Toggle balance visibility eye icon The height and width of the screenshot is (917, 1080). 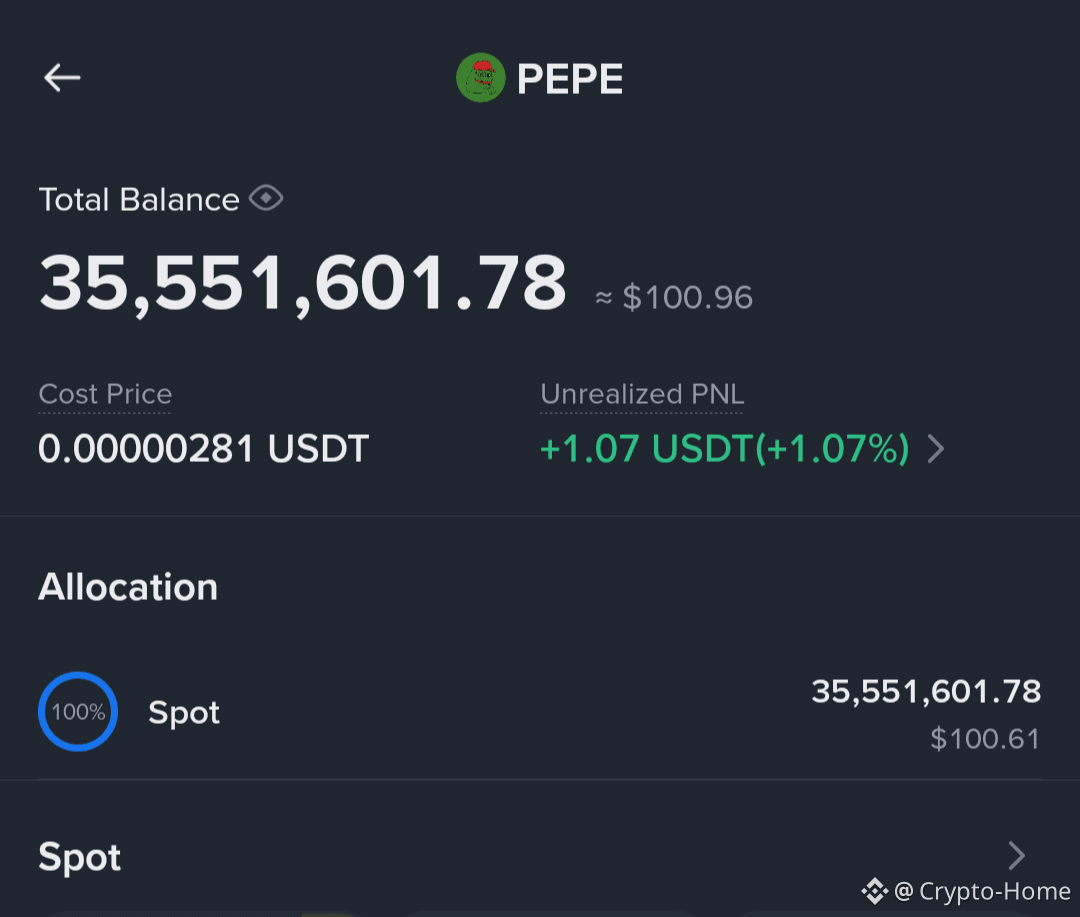(x=266, y=198)
